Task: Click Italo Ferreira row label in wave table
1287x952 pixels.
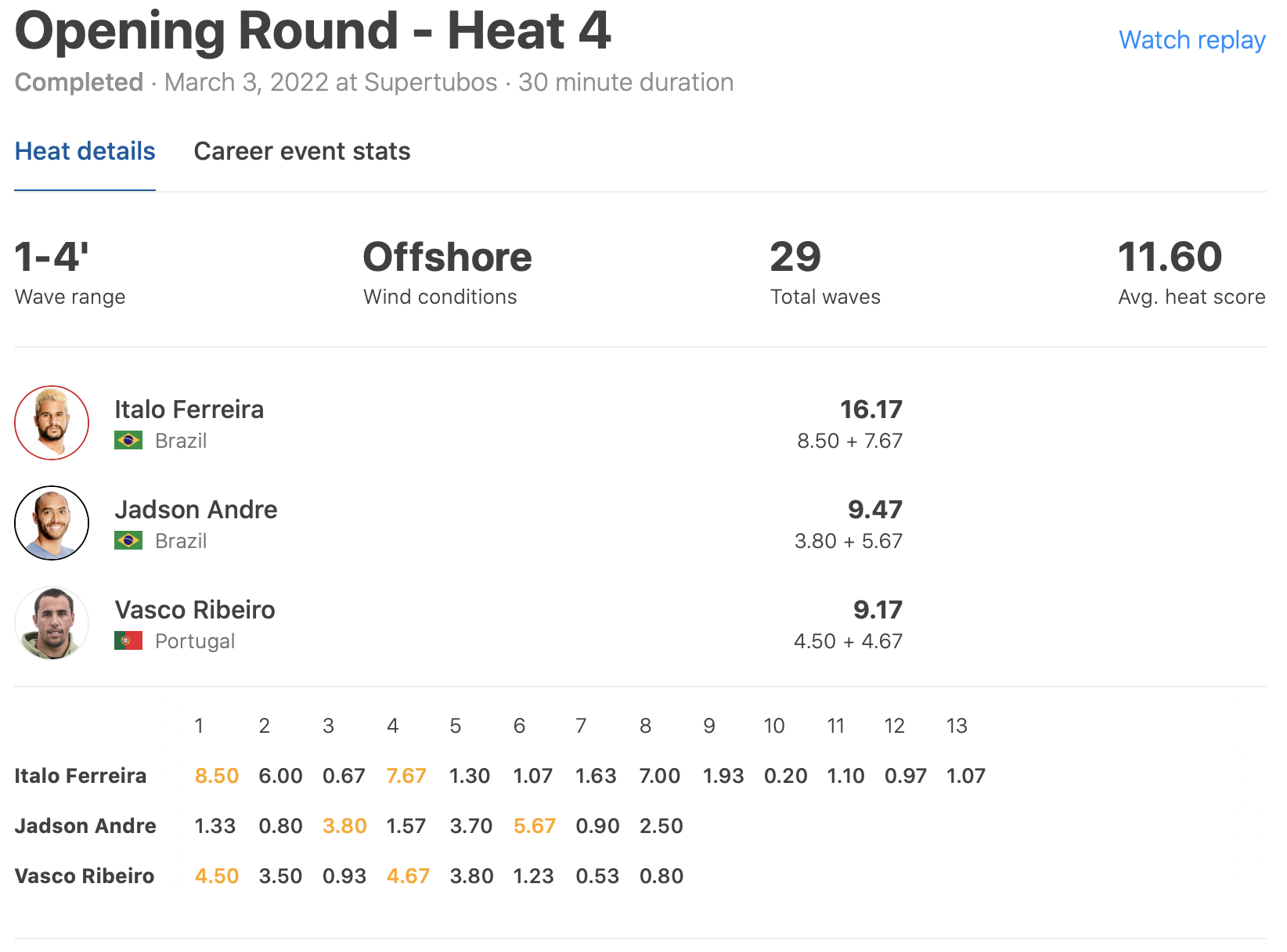Action: [81, 776]
